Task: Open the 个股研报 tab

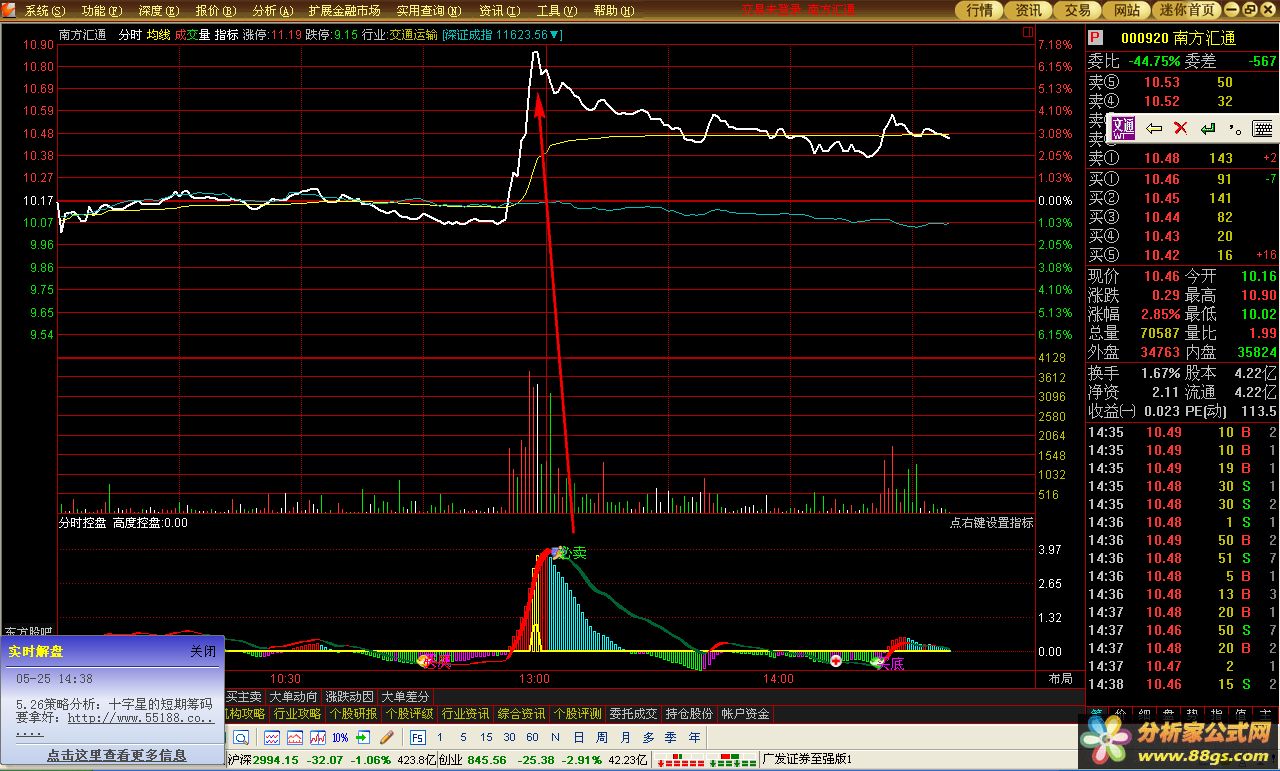Action: coord(354,714)
